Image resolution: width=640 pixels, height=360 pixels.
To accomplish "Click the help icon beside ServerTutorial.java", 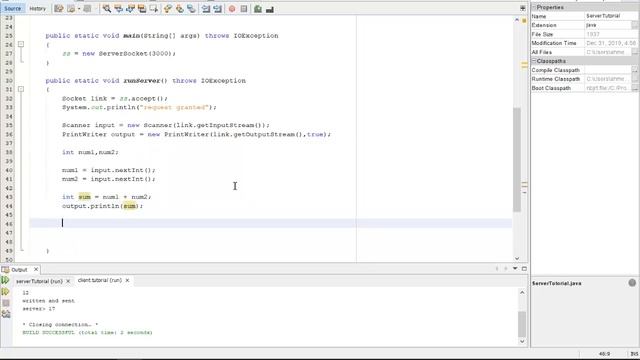I will (632, 282).
